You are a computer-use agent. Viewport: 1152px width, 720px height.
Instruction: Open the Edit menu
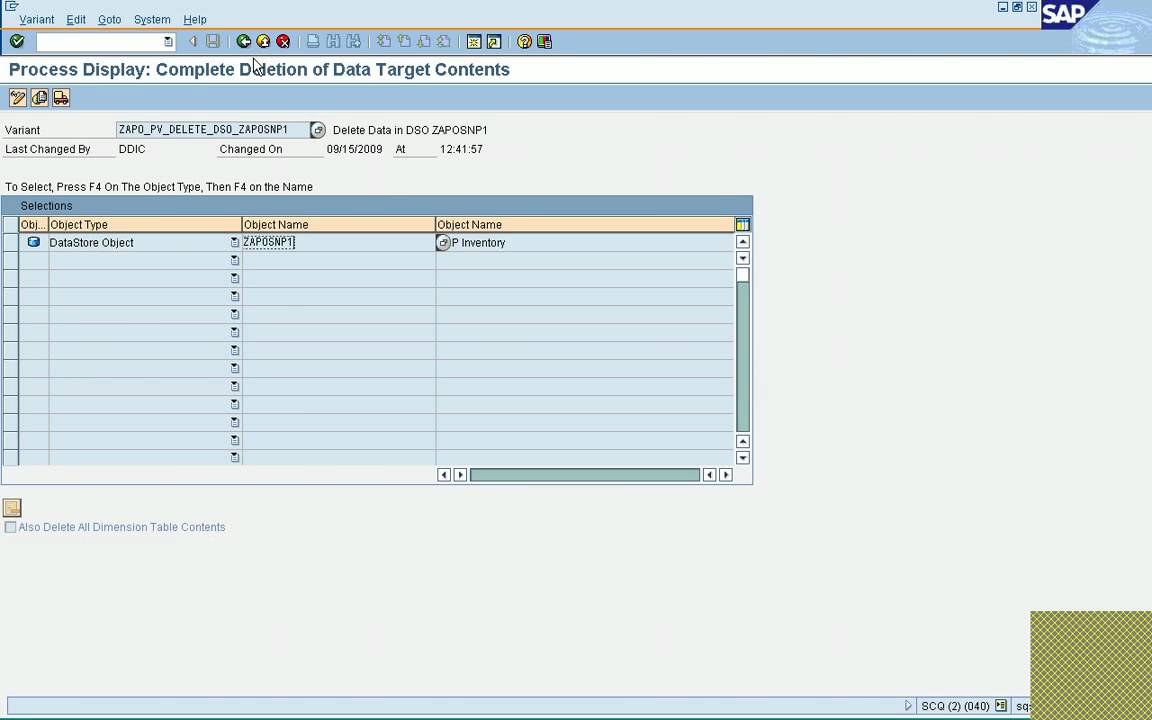point(76,20)
